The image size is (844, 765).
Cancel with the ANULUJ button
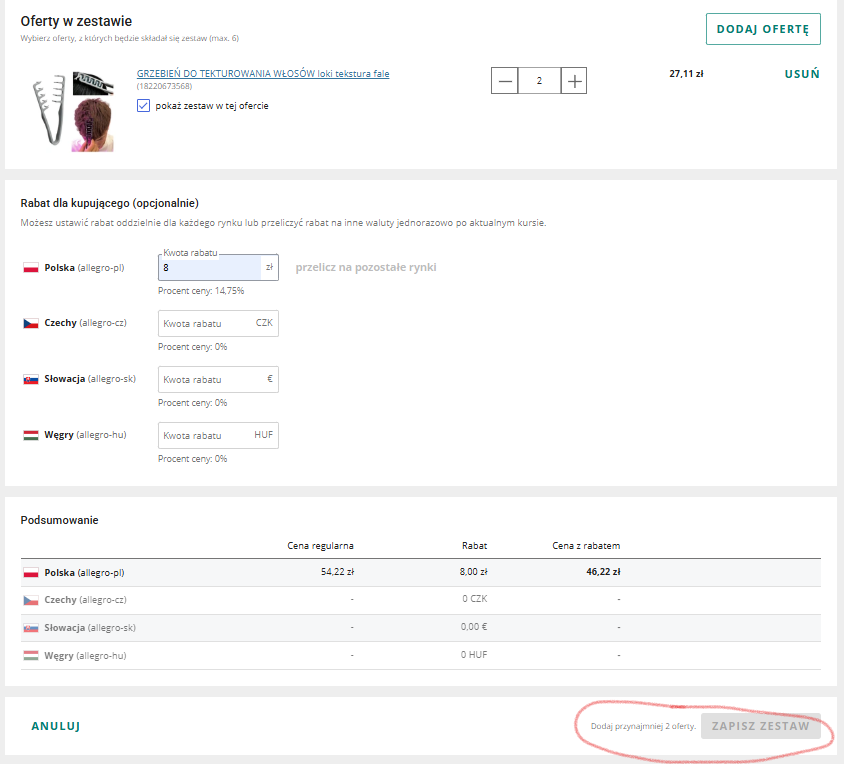click(x=56, y=726)
